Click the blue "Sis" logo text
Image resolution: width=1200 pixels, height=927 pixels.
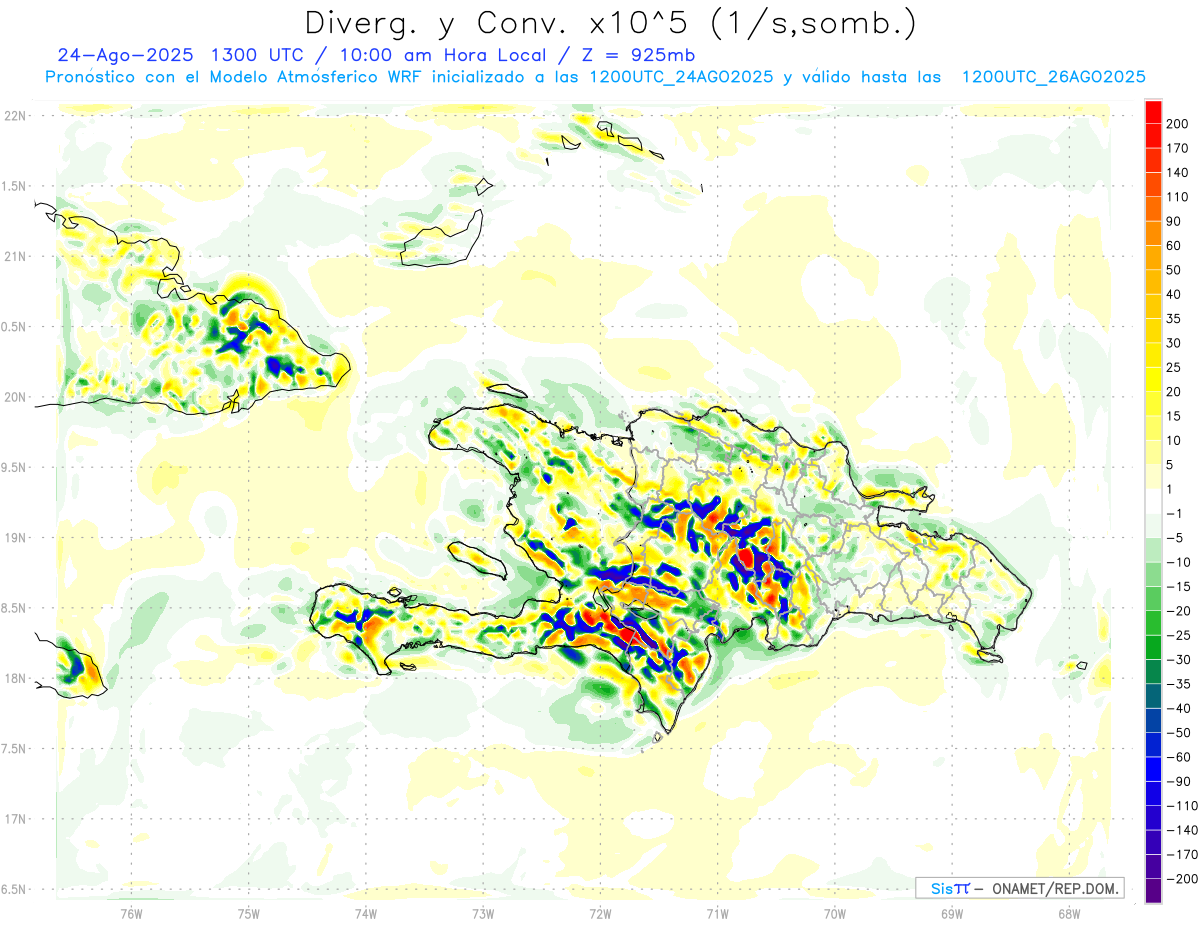pyautogui.click(x=942, y=888)
